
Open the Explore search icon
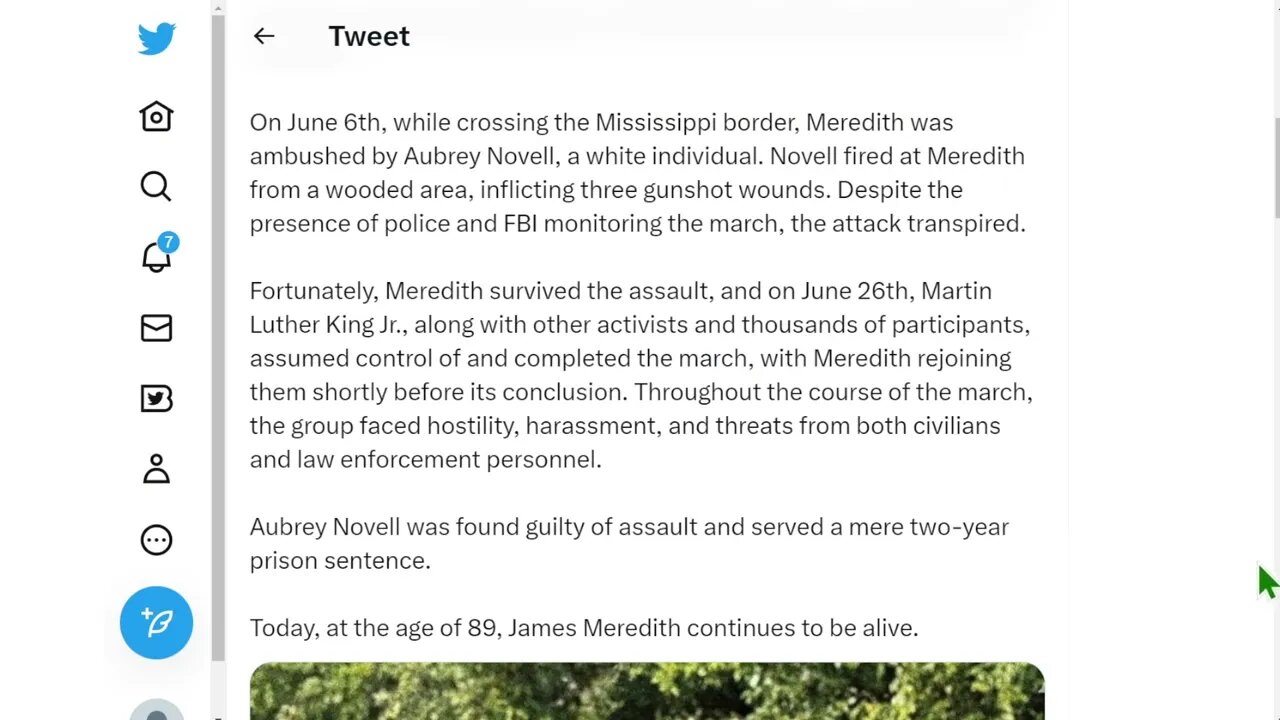click(x=156, y=187)
